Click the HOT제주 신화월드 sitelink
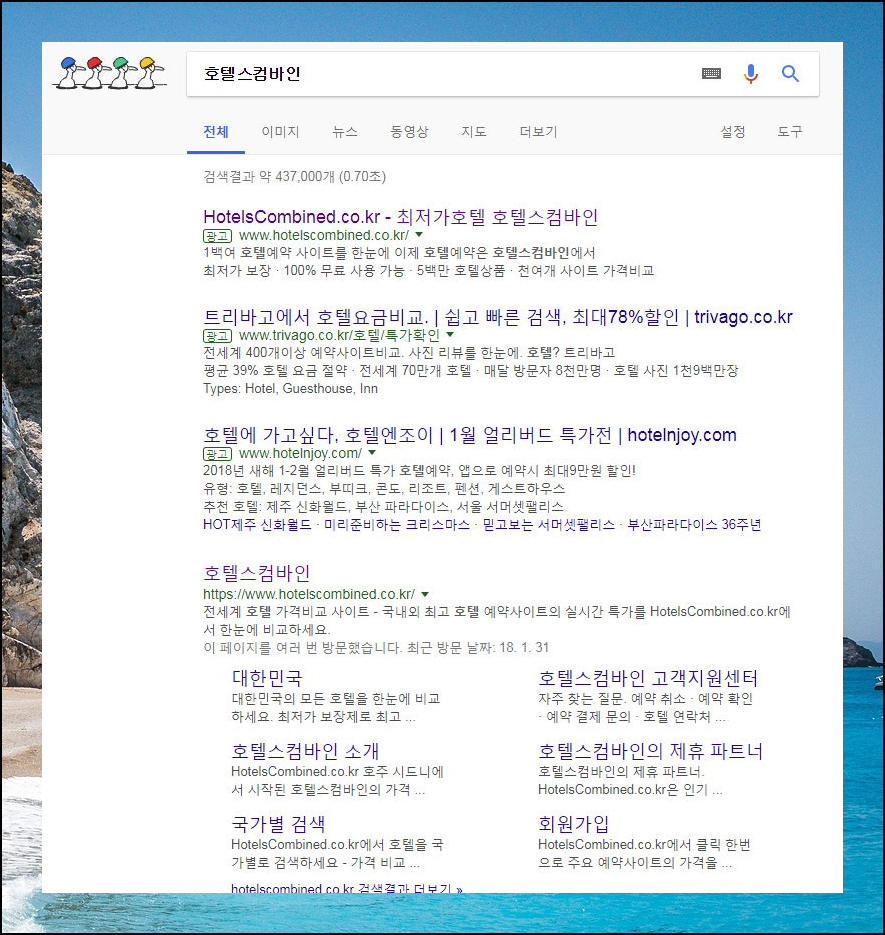Screen dimensions: 885x935 coord(257,525)
